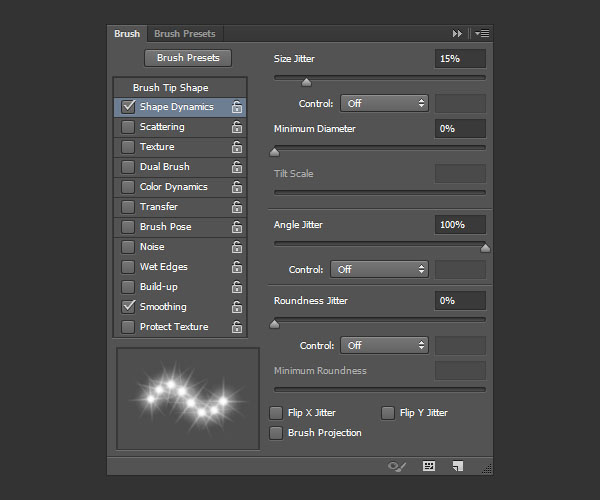Click the Create New Brush icon
This screenshot has width=600, height=500.
point(458,466)
